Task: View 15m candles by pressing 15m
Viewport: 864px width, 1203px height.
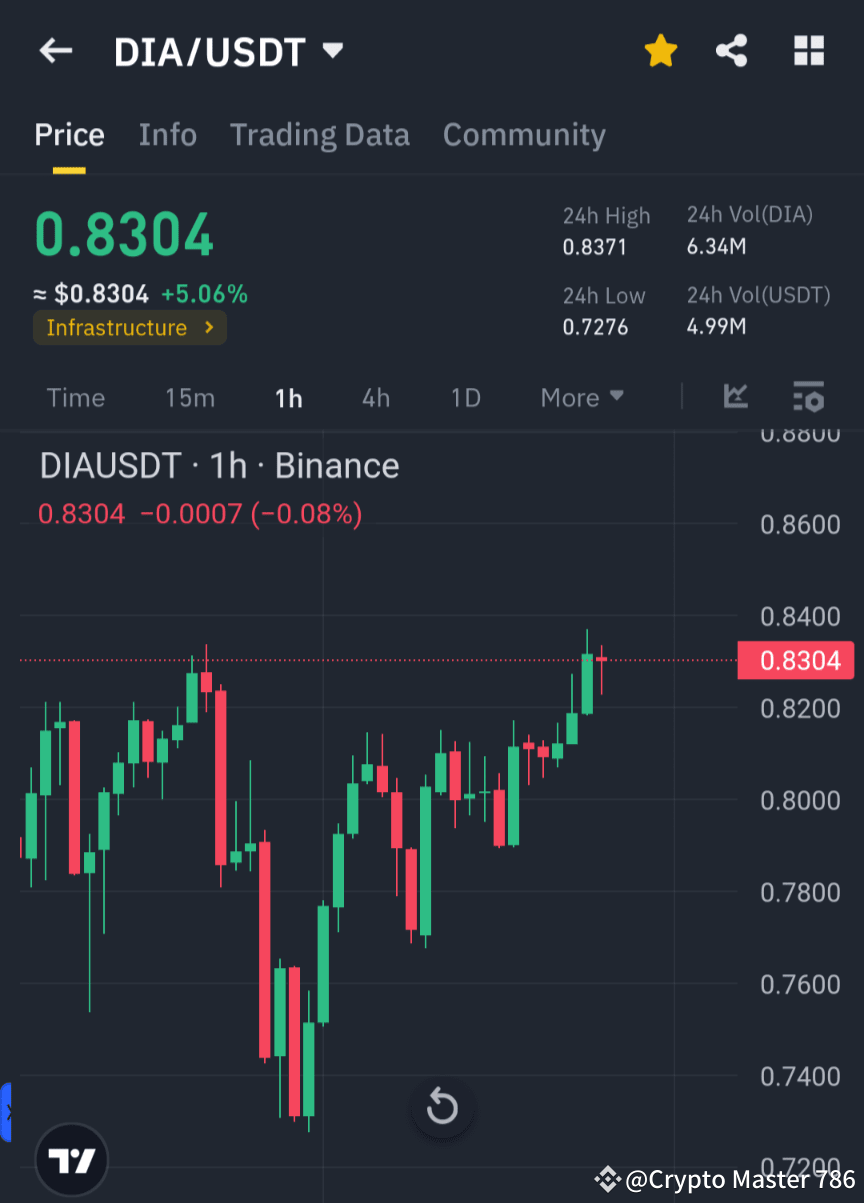Action: pos(190,397)
